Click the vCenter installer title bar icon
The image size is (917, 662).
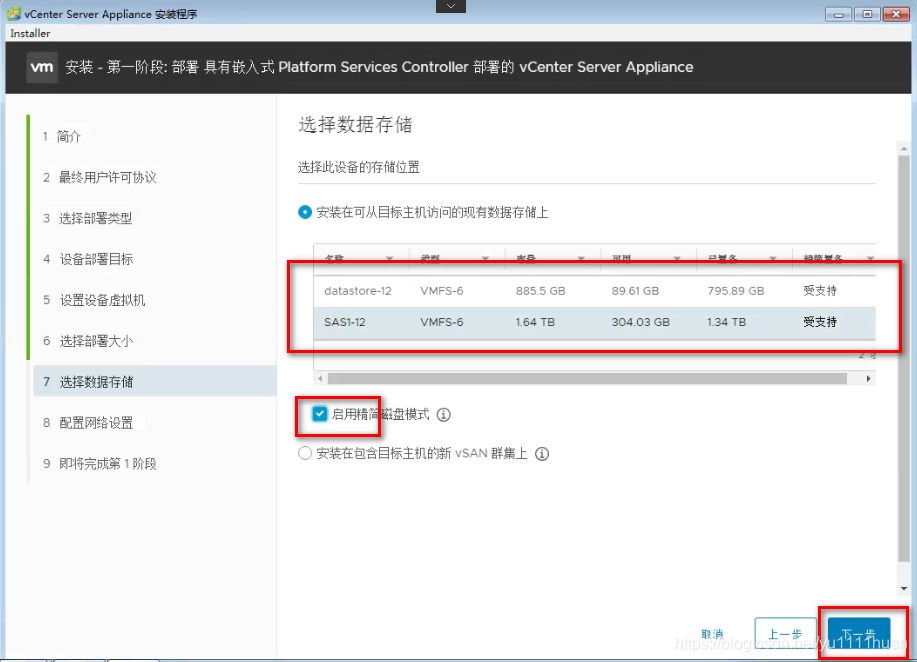(14, 13)
